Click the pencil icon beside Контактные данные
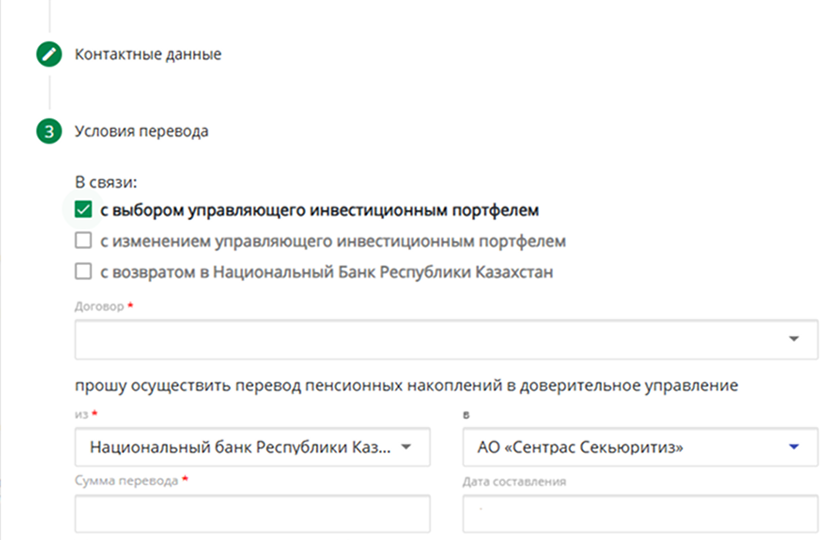 click(x=48, y=55)
